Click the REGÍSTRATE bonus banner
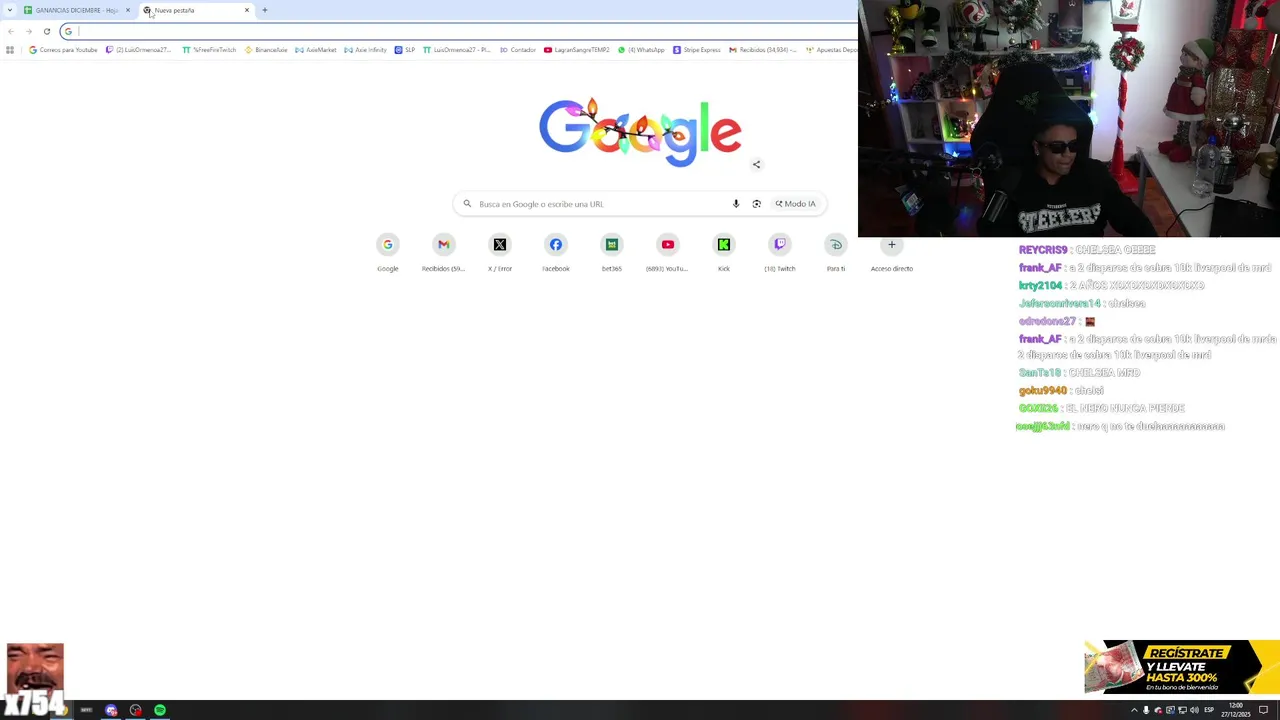The height and width of the screenshot is (720, 1280). (1182, 667)
